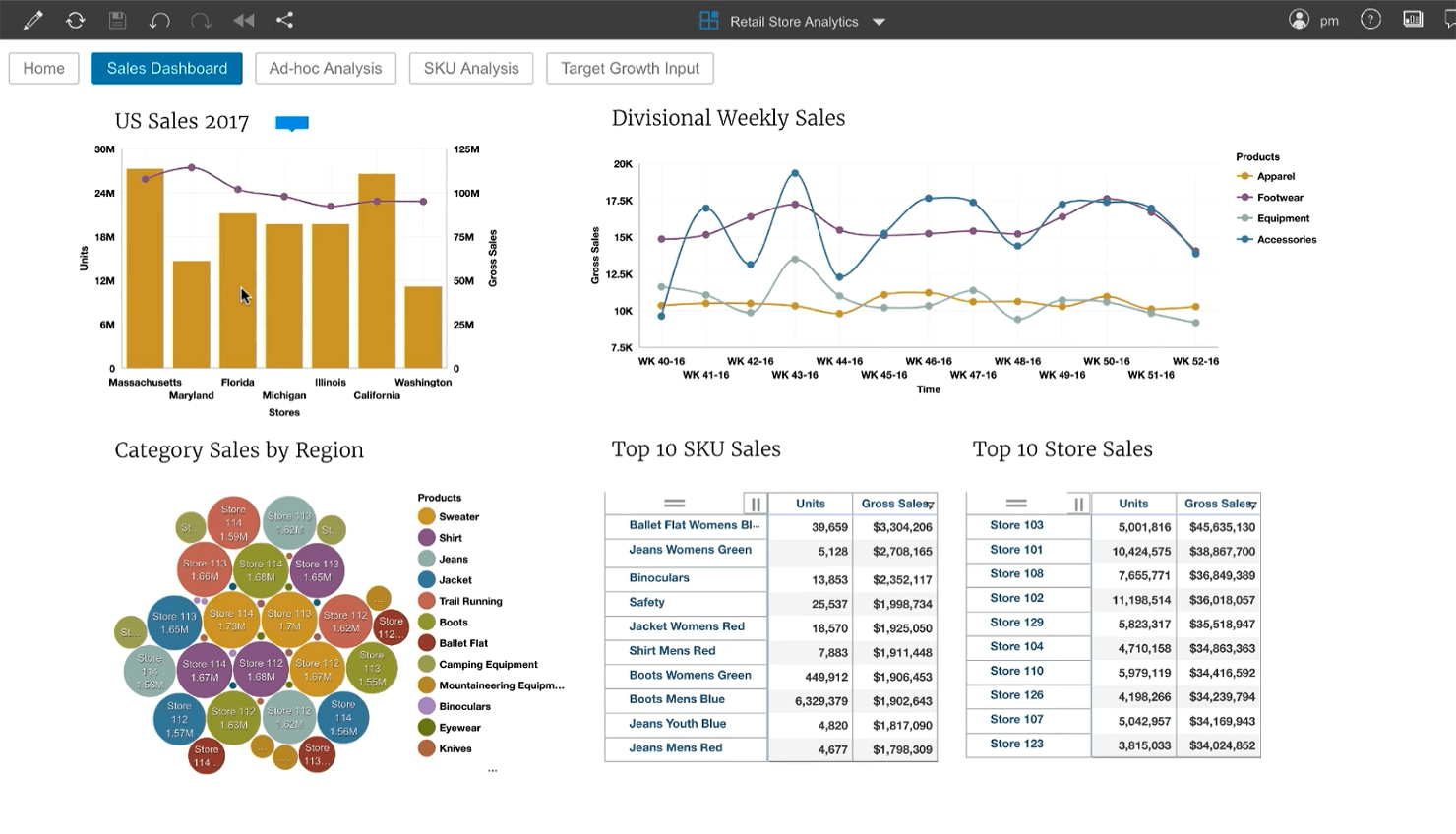The width and height of the screenshot is (1456, 834).
Task: Toggle Jacket in Products legend
Action: (x=445, y=580)
